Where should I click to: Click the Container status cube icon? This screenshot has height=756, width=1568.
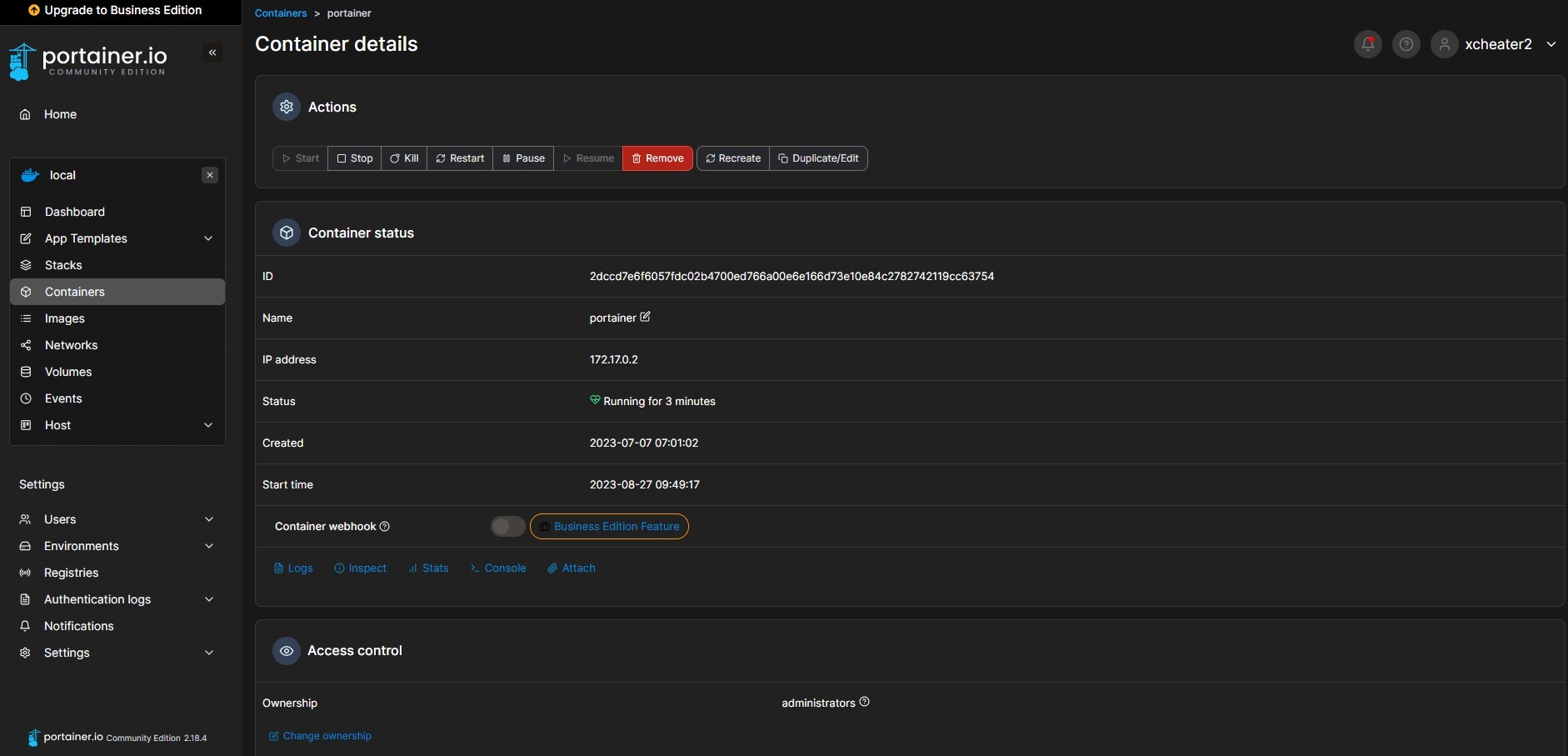[x=287, y=233]
